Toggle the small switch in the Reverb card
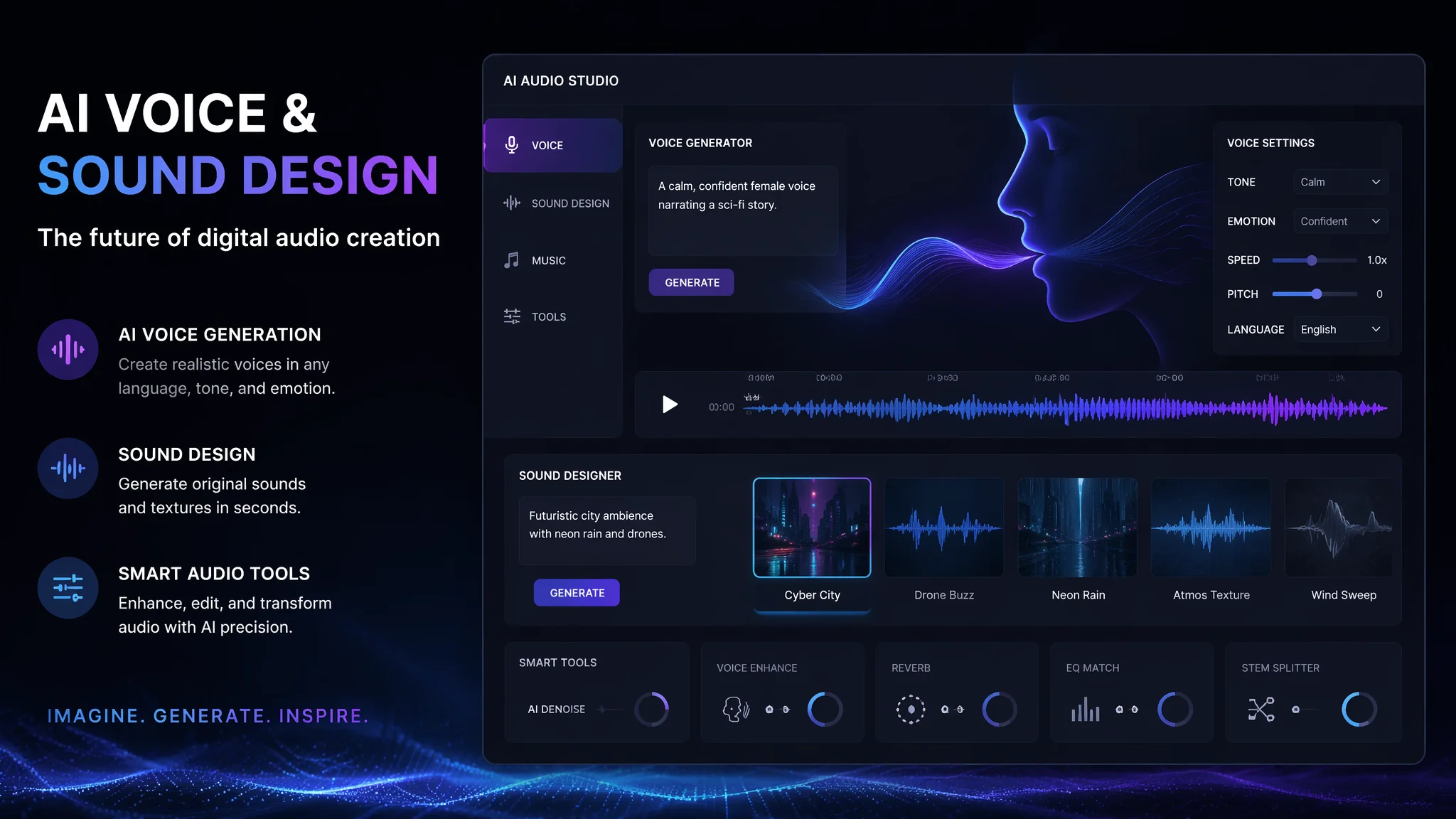This screenshot has width=1456, height=819. pyautogui.click(x=953, y=710)
